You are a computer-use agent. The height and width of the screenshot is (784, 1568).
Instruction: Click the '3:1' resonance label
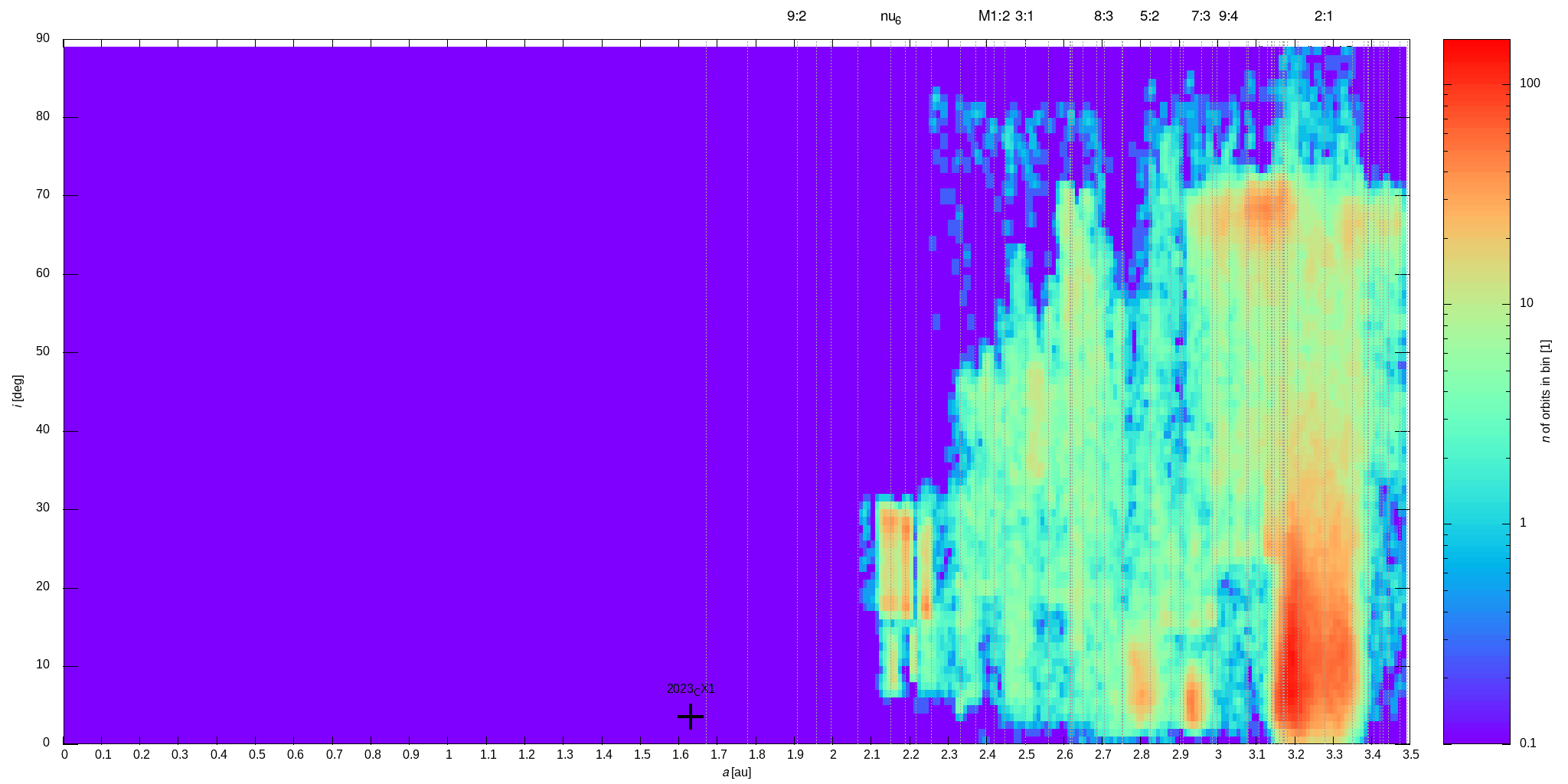coord(1024,16)
